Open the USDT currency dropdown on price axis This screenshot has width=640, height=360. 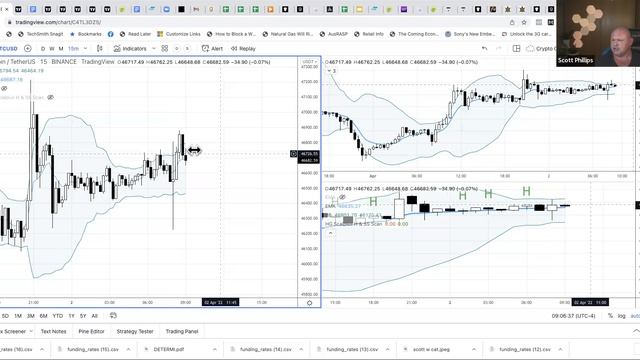click(309, 62)
